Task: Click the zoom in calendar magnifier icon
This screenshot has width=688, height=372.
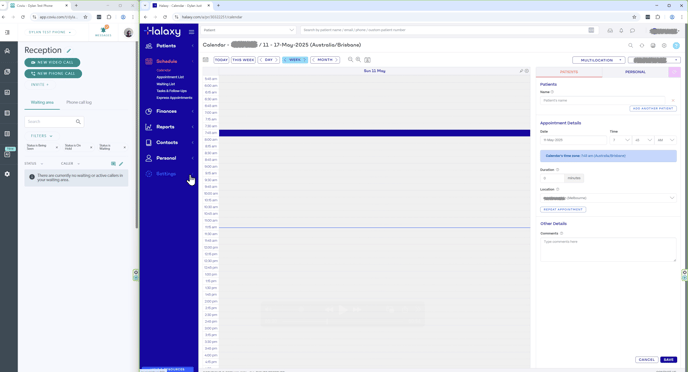Action: tap(358, 60)
